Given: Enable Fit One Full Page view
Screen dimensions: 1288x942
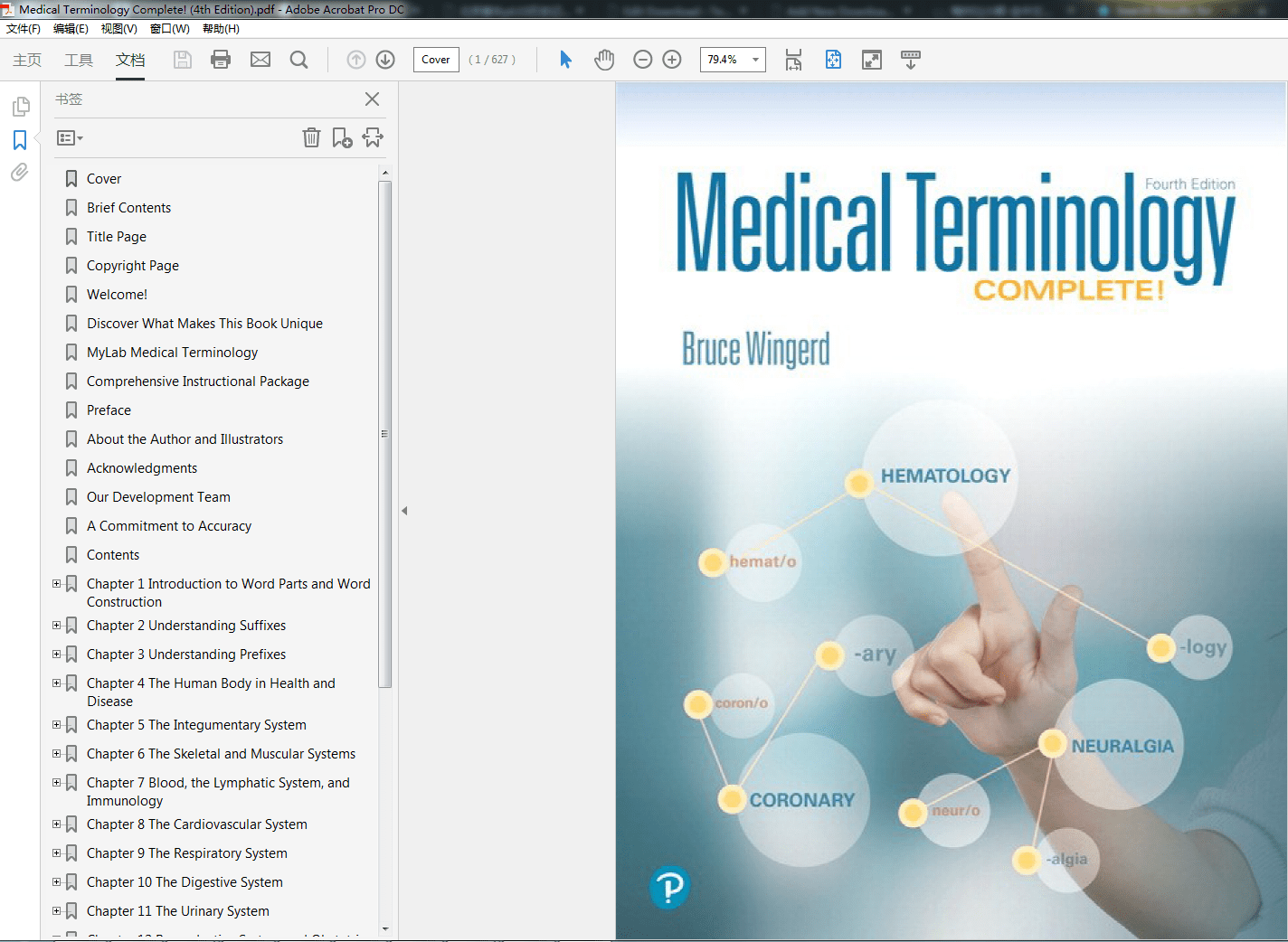Looking at the screenshot, I should 832,59.
